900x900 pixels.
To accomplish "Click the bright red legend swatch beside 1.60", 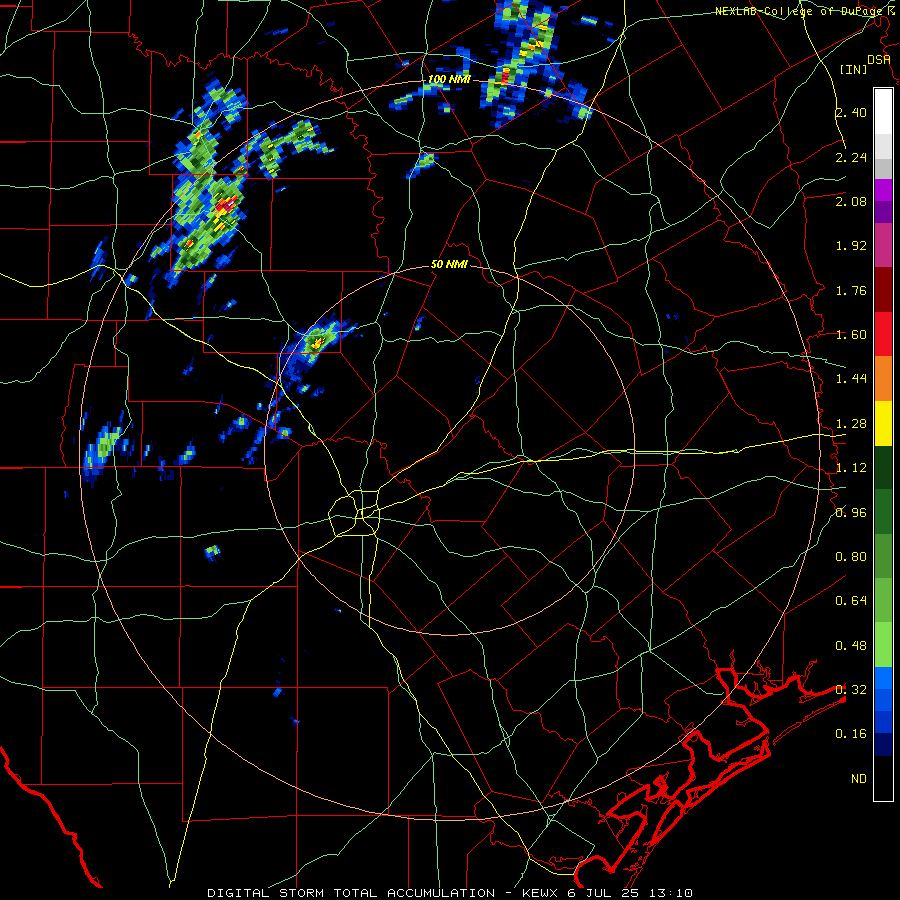I will point(883,334).
